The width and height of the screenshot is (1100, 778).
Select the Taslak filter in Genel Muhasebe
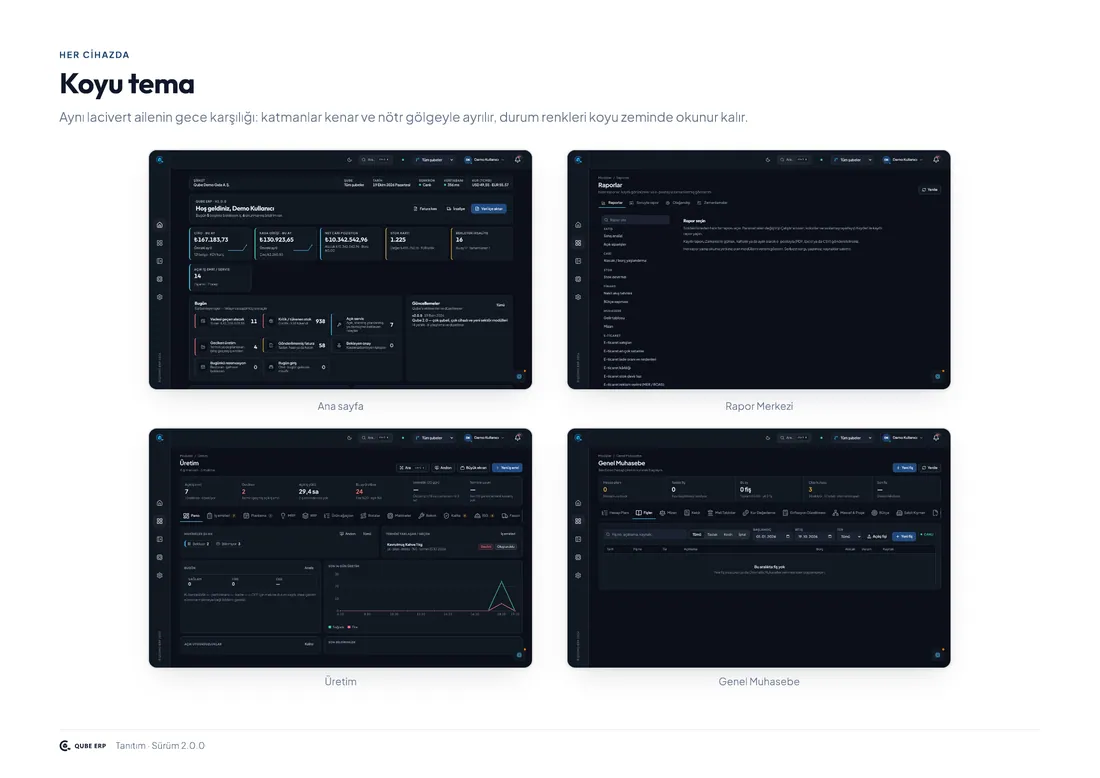click(x=712, y=535)
